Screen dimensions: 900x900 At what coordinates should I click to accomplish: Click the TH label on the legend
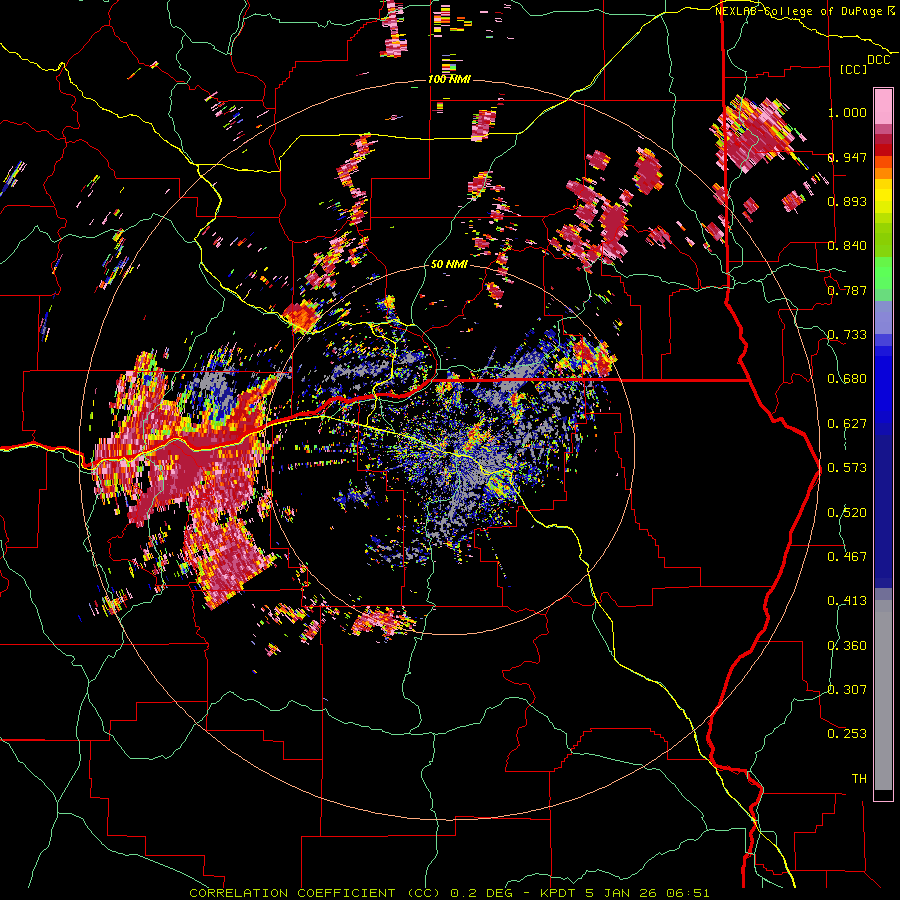(859, 779)
